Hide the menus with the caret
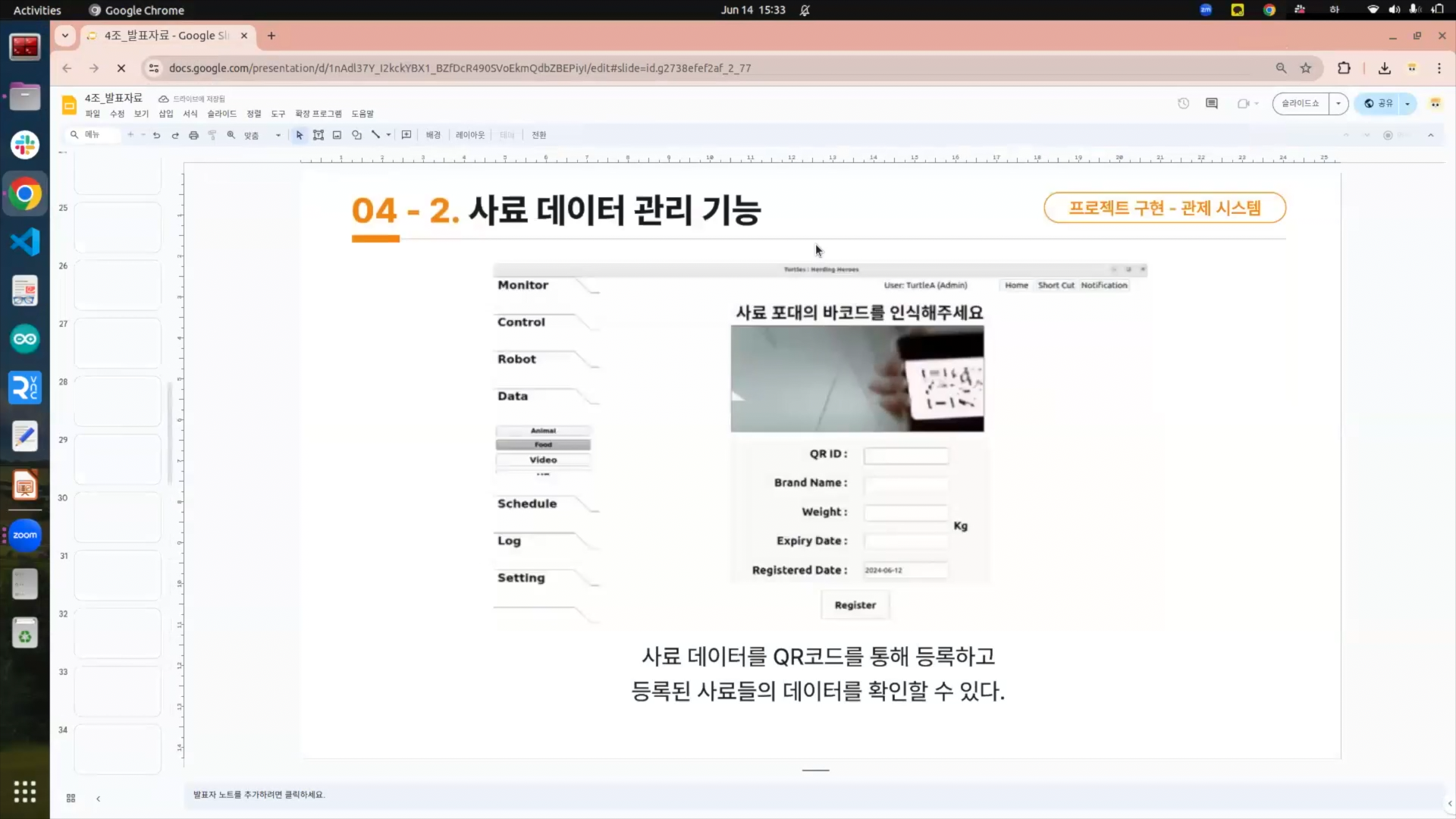 1431,135
